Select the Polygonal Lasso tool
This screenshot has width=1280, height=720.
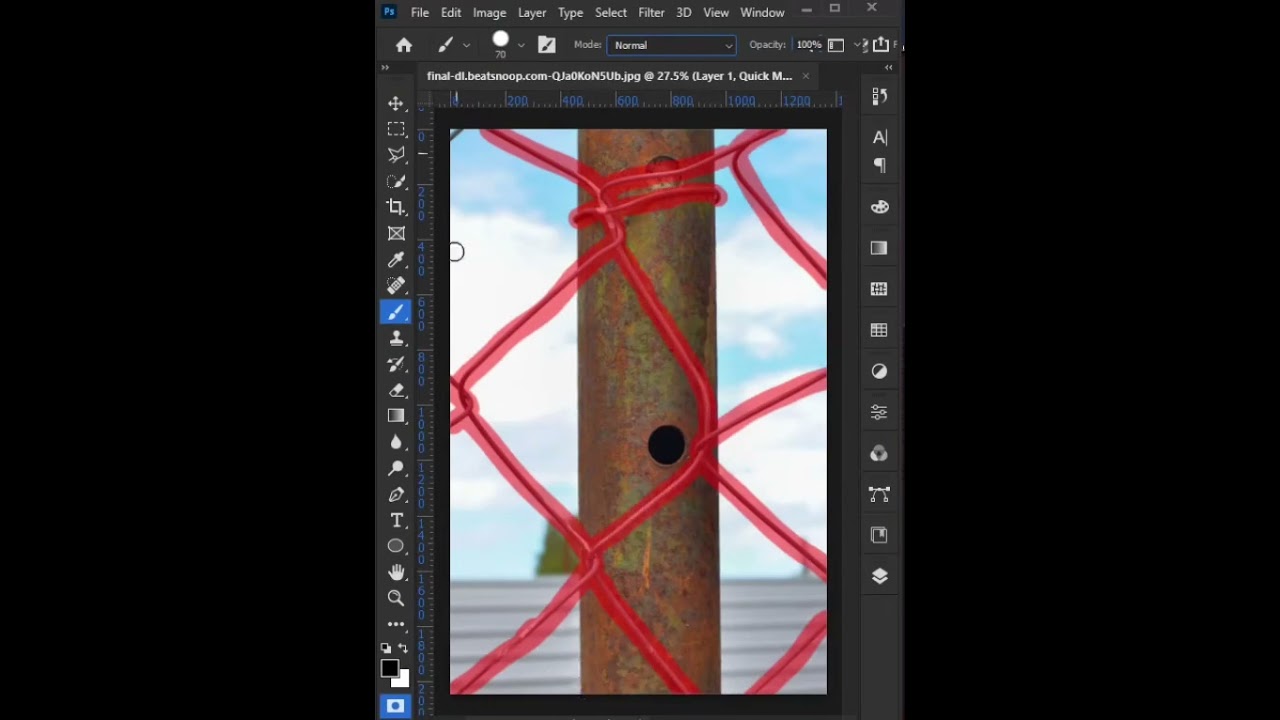396,155
